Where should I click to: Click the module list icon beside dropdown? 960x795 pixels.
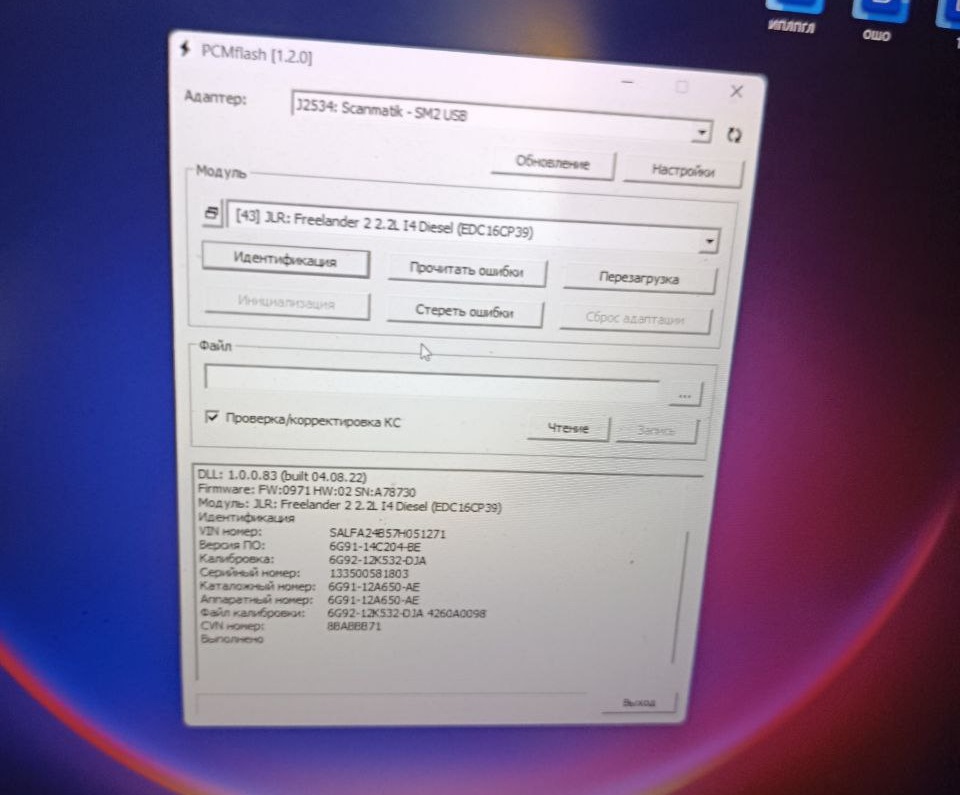click(212, 213)
